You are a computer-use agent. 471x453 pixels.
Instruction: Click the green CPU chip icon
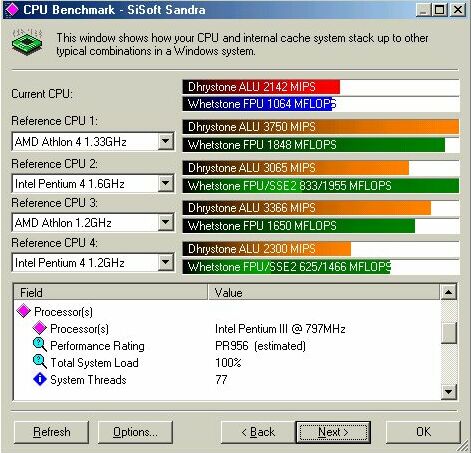click(x=27, y=42)
